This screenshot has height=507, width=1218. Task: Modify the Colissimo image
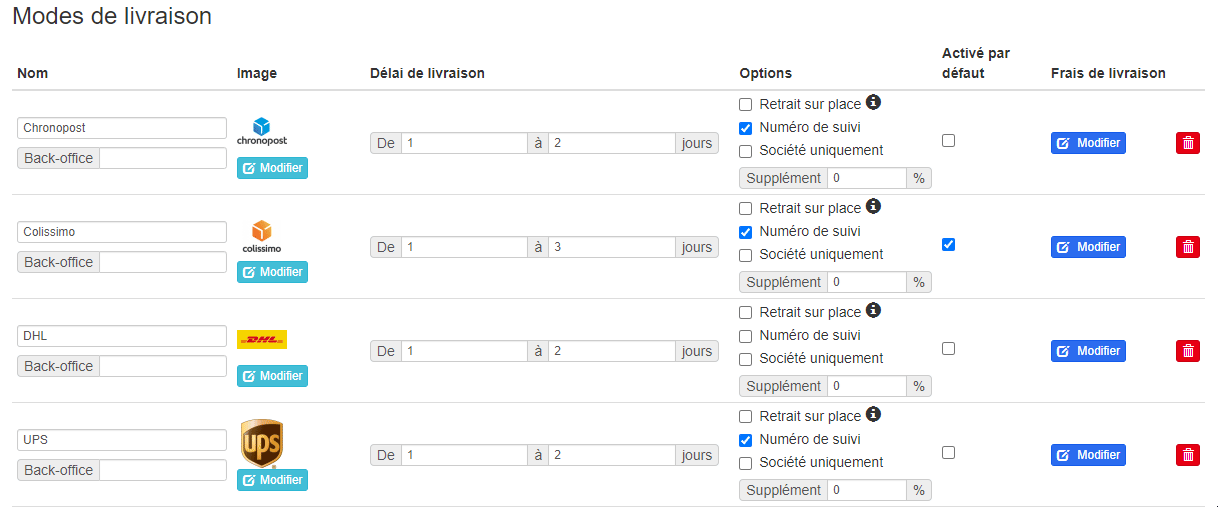(x=272, y=272)
